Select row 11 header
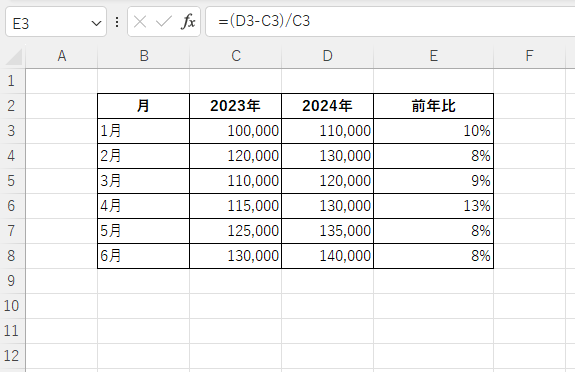Image resolution: width=575 pixels, height=372 pixels. coord(12,331)
